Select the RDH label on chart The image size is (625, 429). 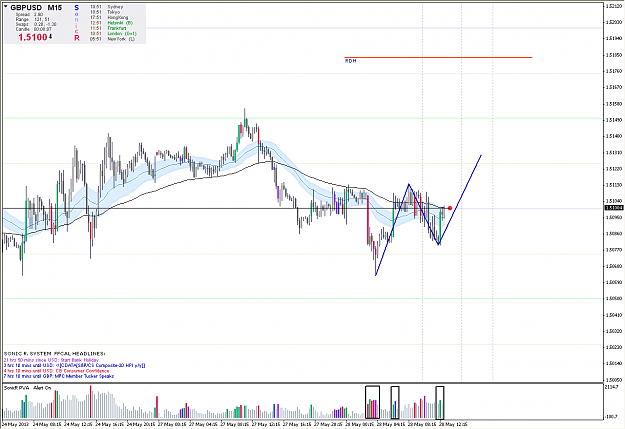[x=350, y=61]
